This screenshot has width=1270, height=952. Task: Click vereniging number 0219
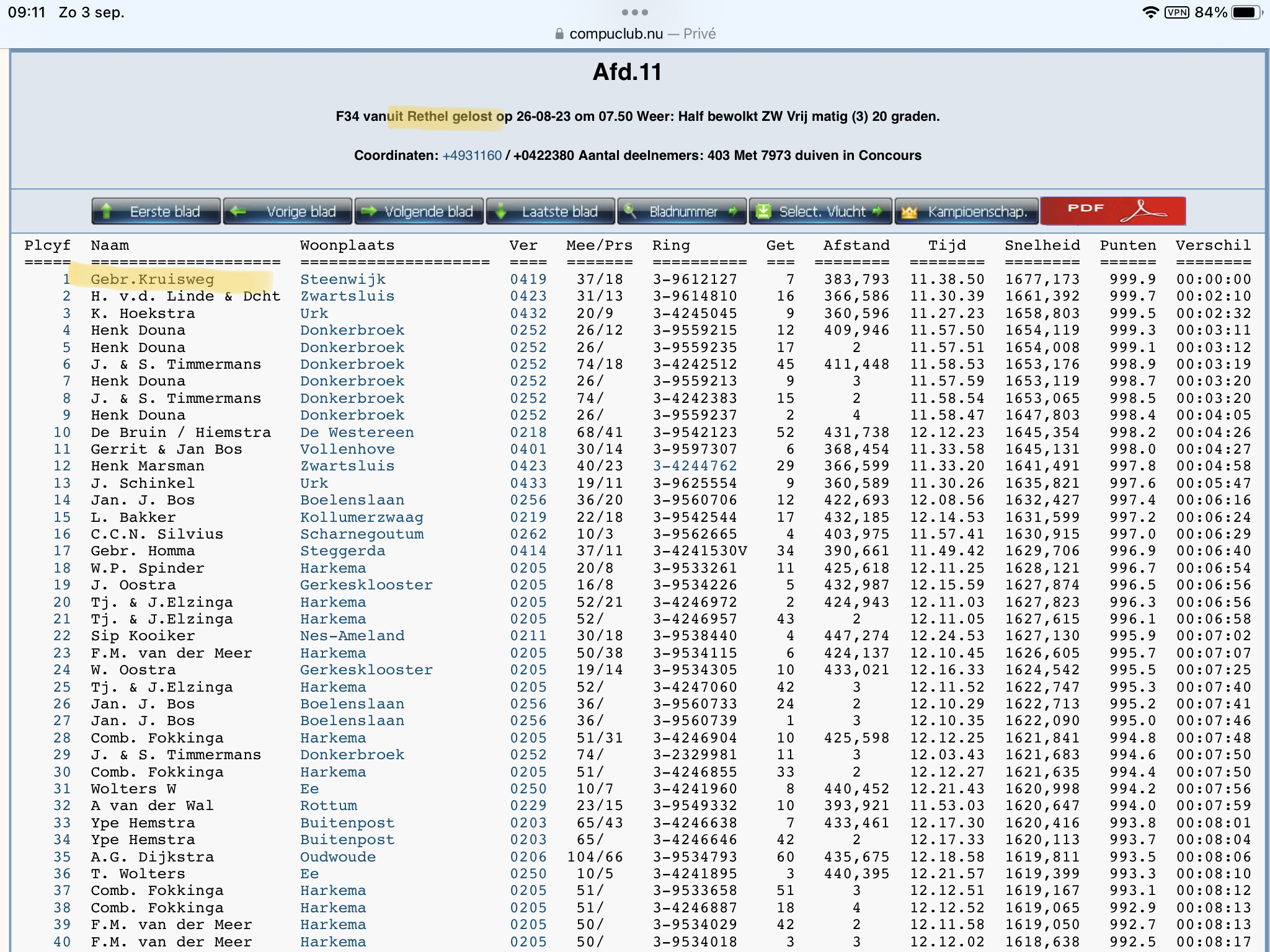[x=528, y=518]
